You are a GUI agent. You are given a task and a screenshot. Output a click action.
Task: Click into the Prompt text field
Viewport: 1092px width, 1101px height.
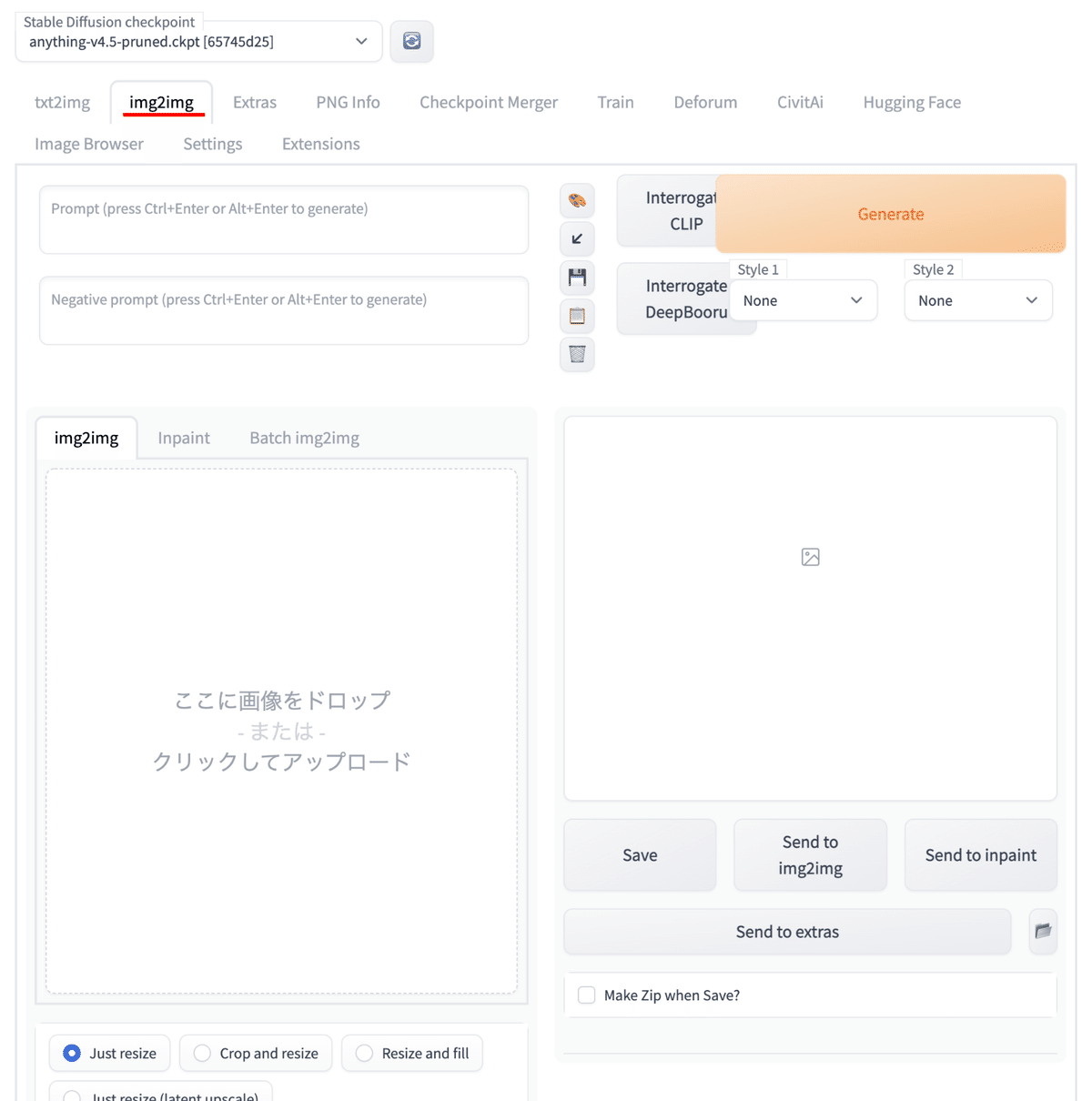click(284, 220)
